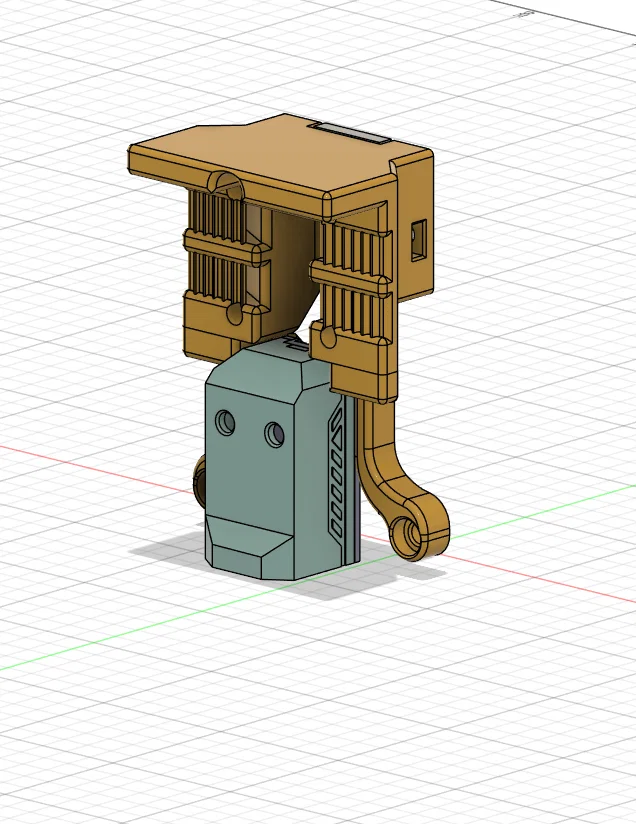Click the left round hole on the gray block

(225, 422)
